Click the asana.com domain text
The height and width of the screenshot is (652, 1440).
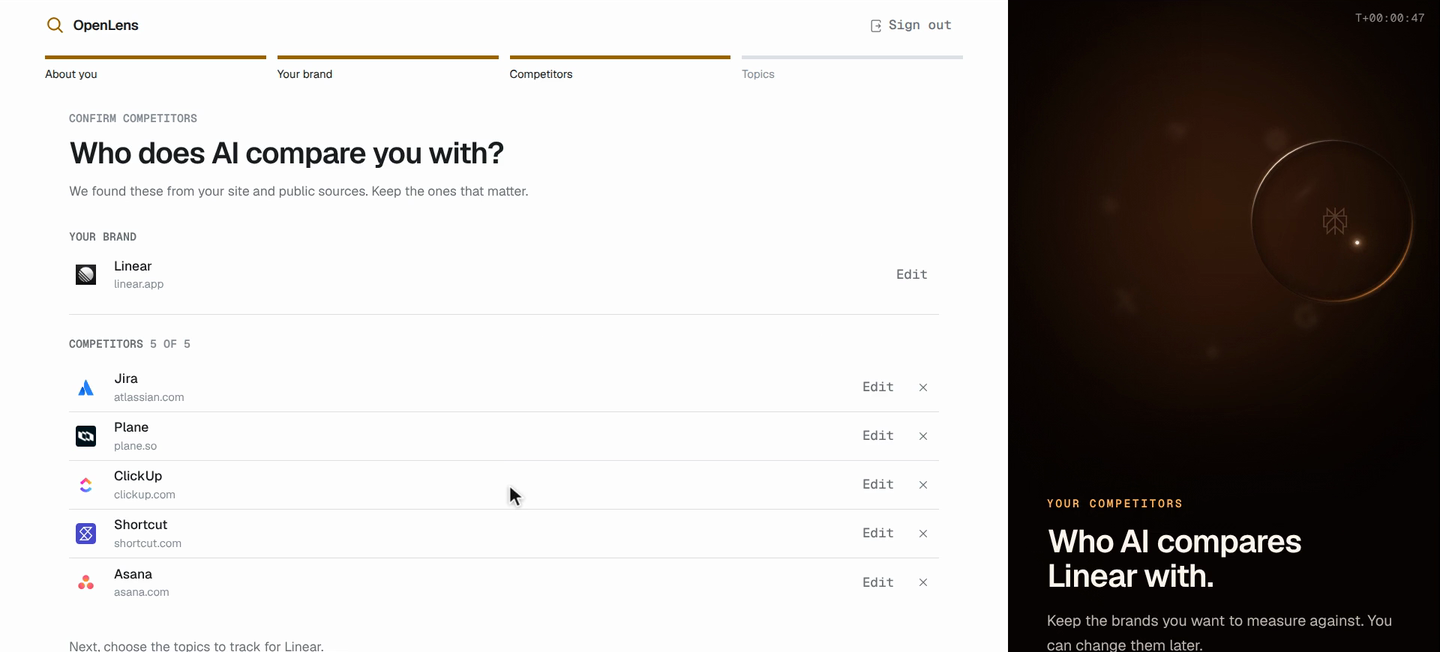coord(142,592)
